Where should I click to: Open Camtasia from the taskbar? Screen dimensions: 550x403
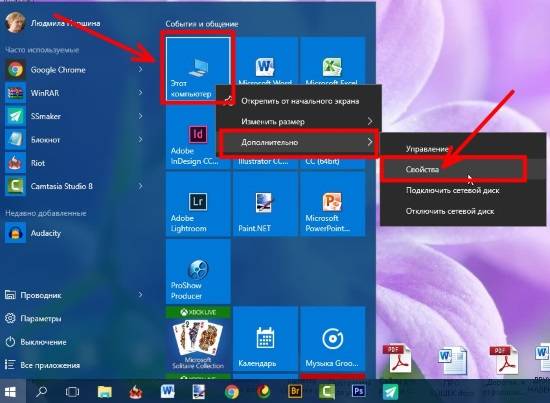tap(327, 391)
